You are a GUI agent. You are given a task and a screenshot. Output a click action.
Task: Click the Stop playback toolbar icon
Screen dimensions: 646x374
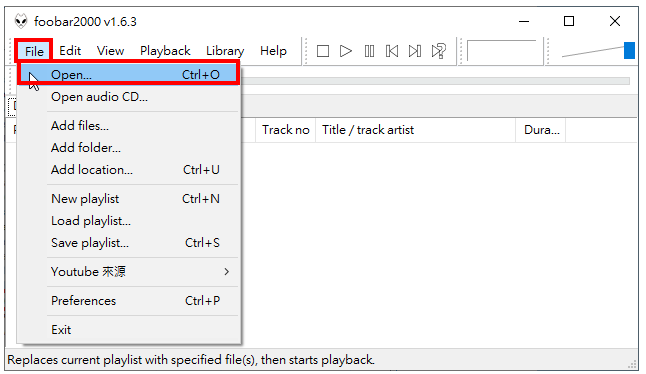tap(323, 51)
